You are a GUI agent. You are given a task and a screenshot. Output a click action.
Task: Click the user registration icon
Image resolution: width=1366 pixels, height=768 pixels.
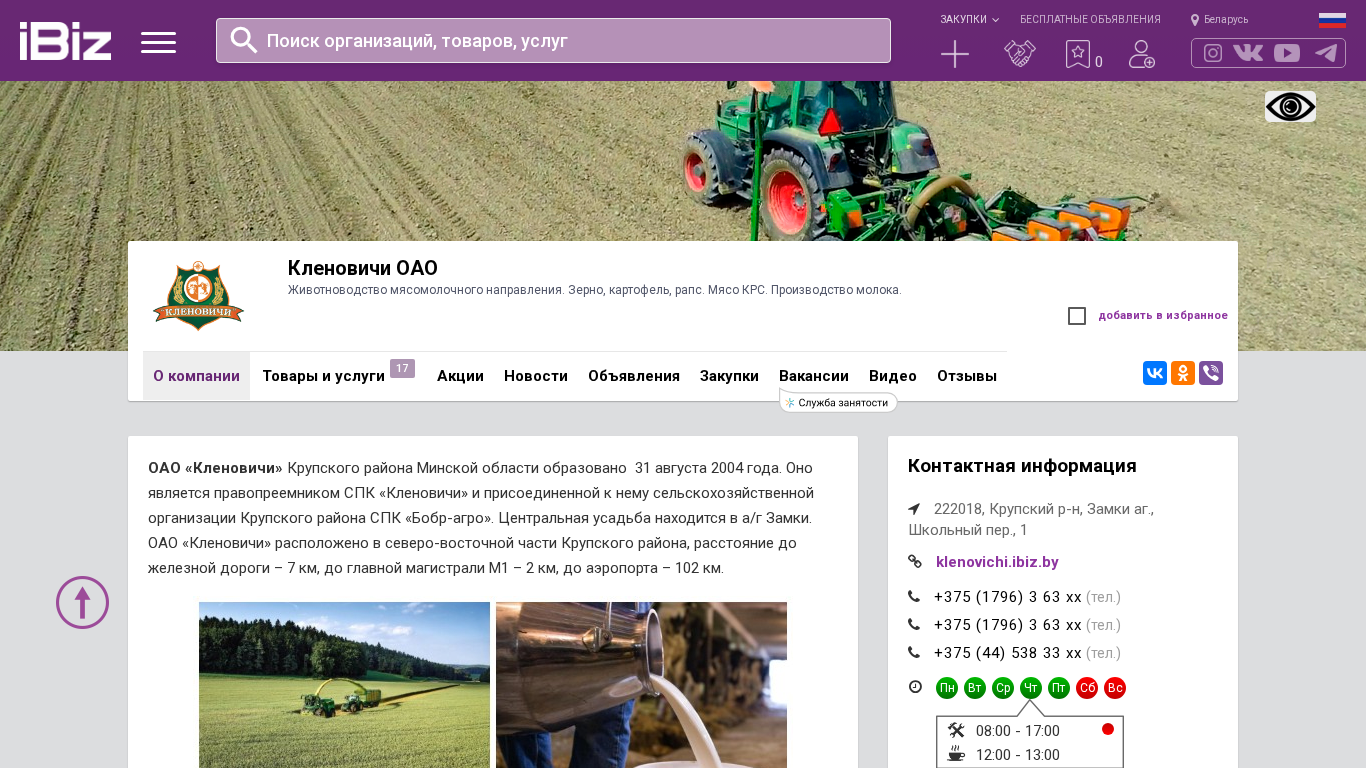click(1142, 54)
